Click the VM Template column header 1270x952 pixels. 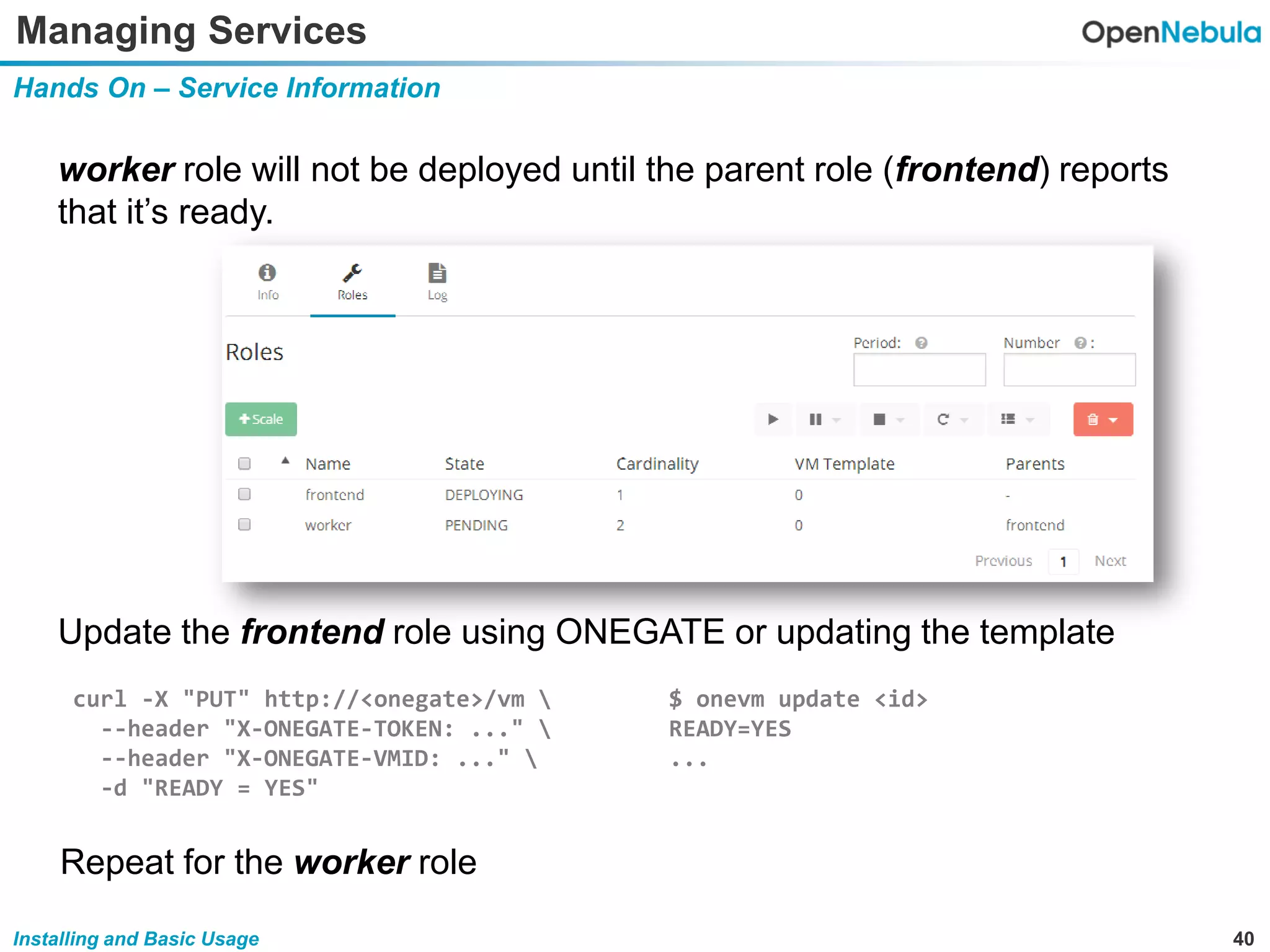pos(845,464)
